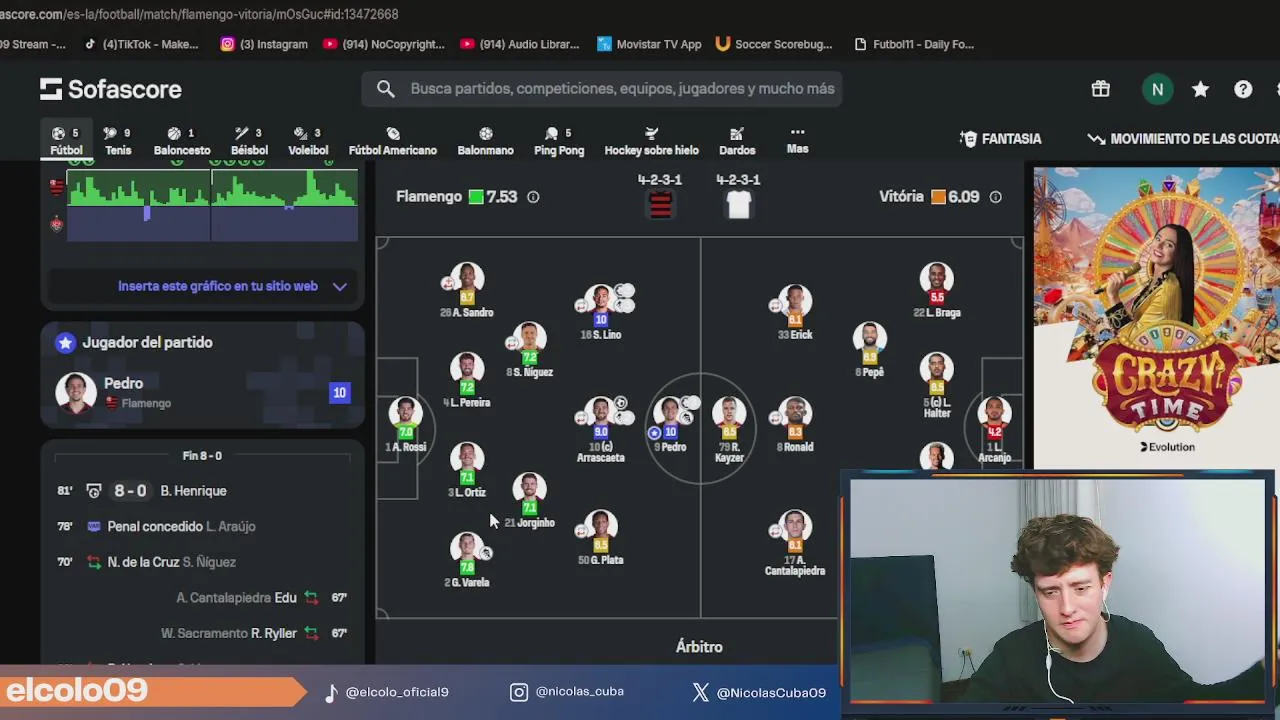Select the Béisbol sport tab

pos(249,141)
